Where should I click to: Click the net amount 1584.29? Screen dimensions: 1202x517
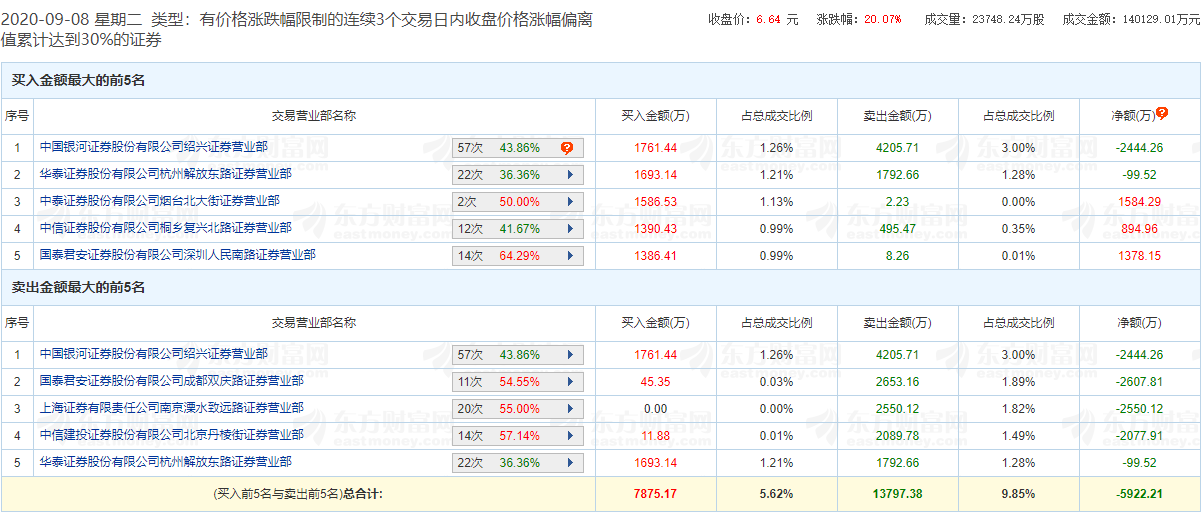[1139, 202]
